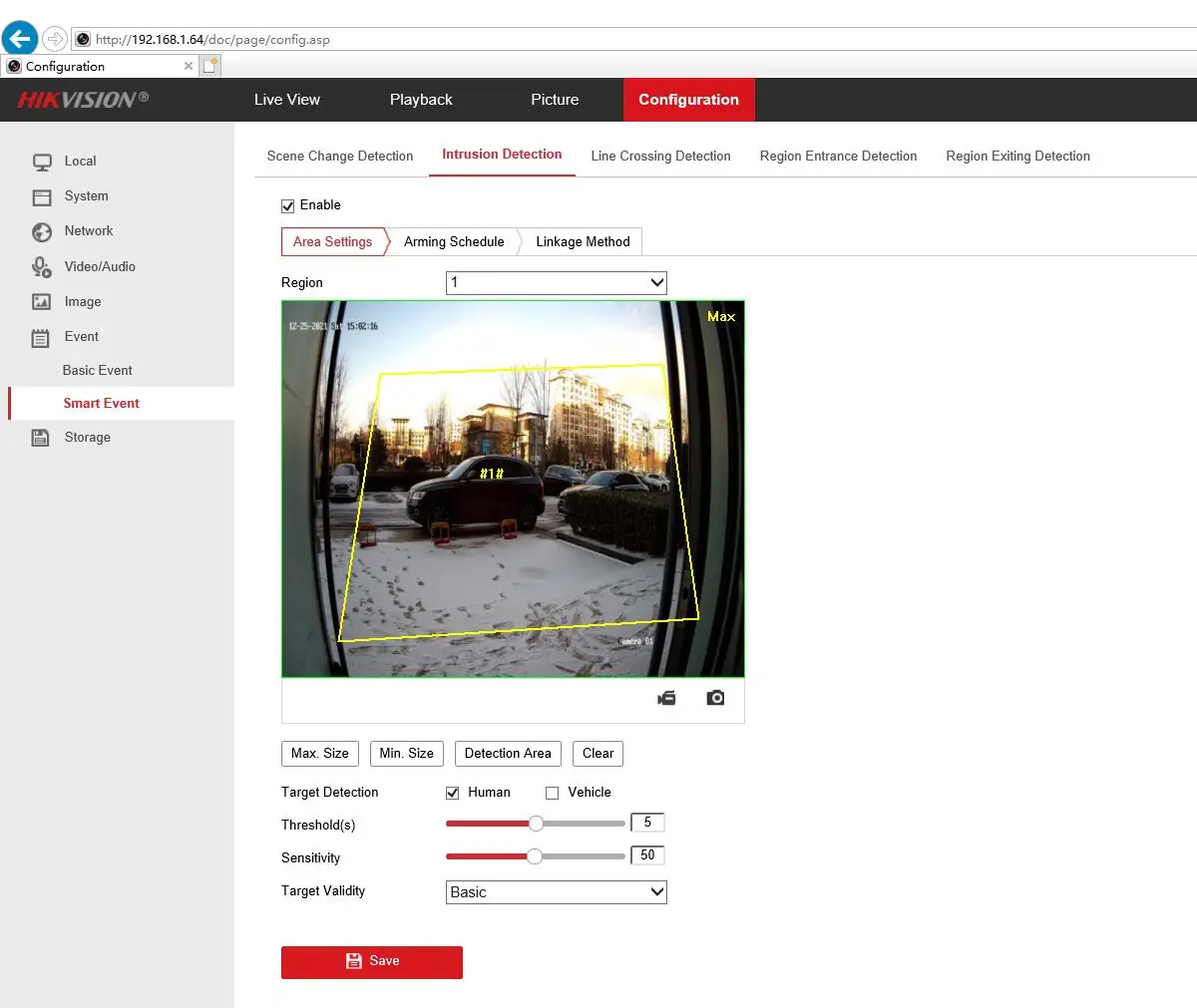Click the Local monitor icon in sidebar
This screenshot has height=1008, width=1197.
[41, 162]
